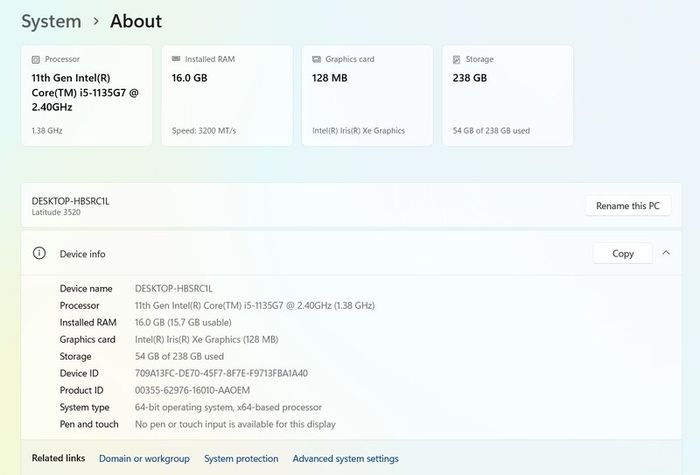Click the Device ID value text
The image size is (700, 475).
point(221,373)
